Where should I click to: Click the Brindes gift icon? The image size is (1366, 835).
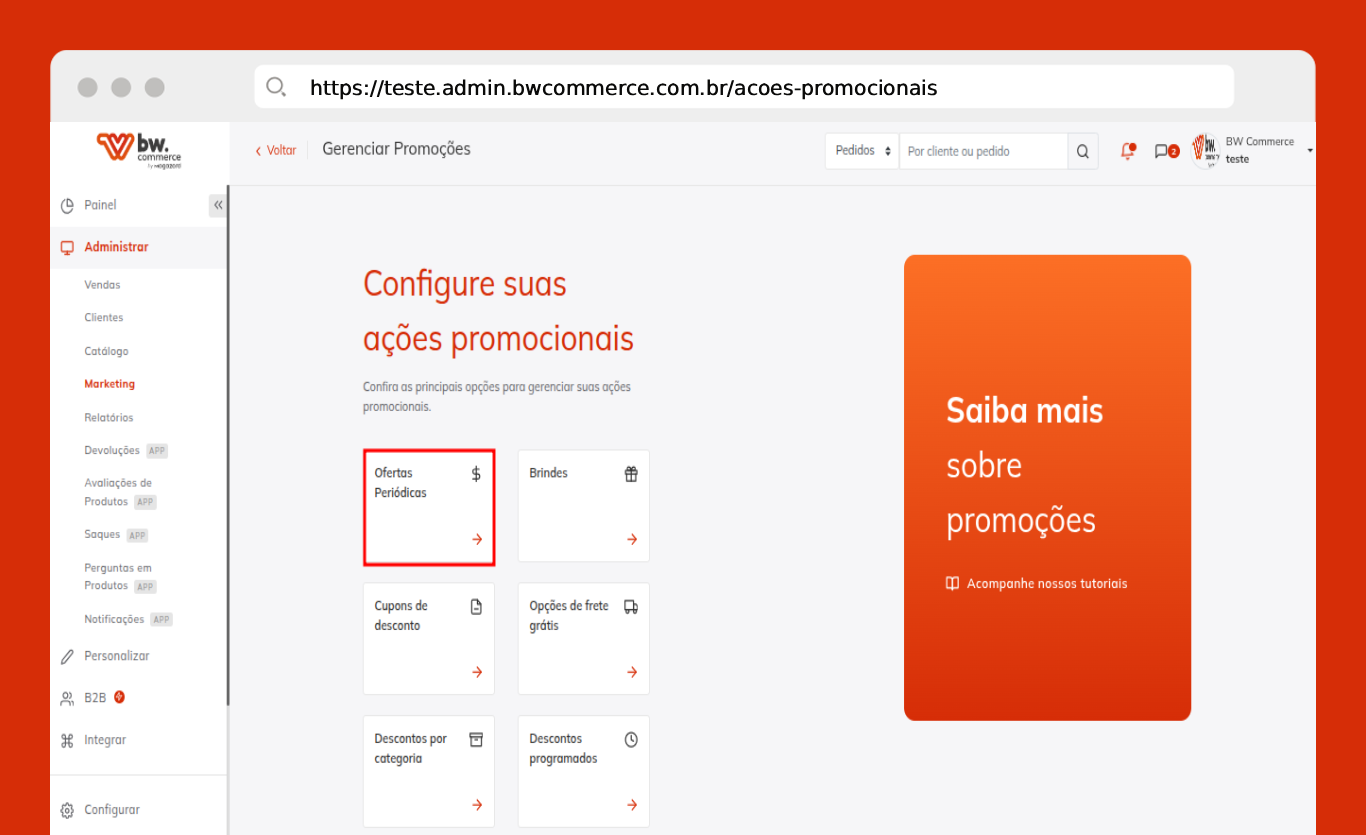(631, 474)
